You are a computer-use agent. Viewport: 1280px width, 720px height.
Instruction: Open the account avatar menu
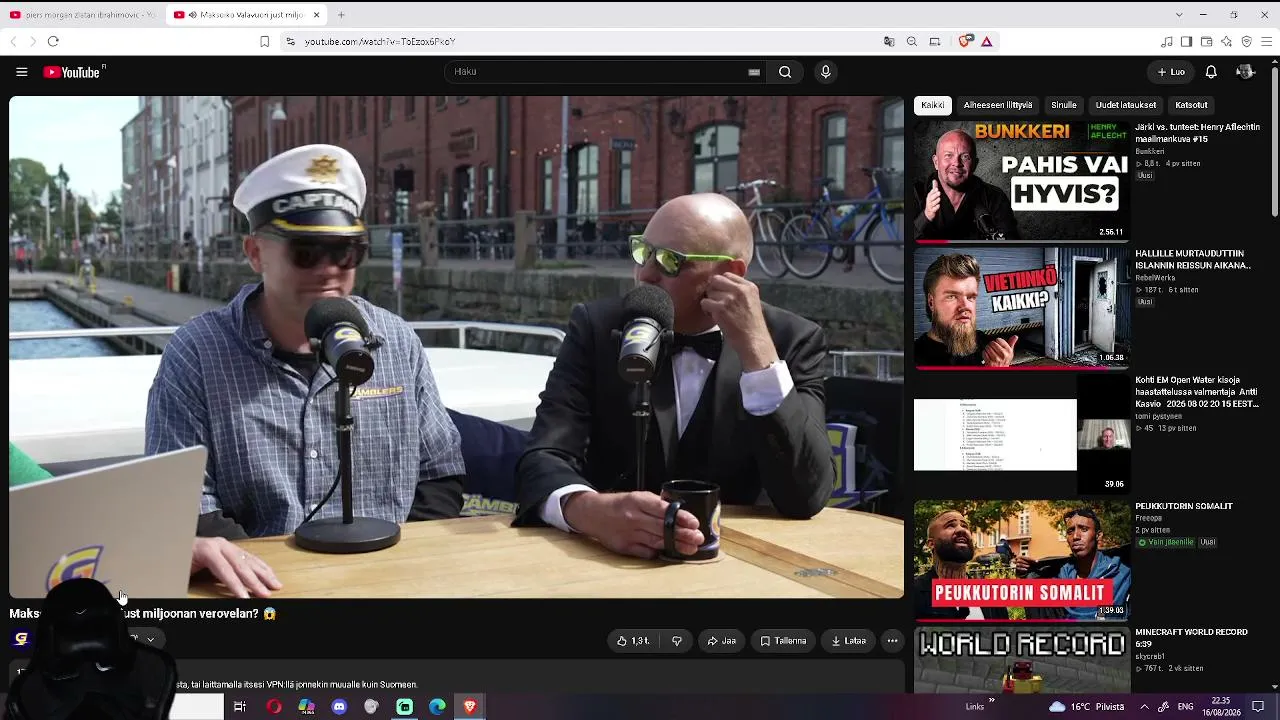point(1245,72)
